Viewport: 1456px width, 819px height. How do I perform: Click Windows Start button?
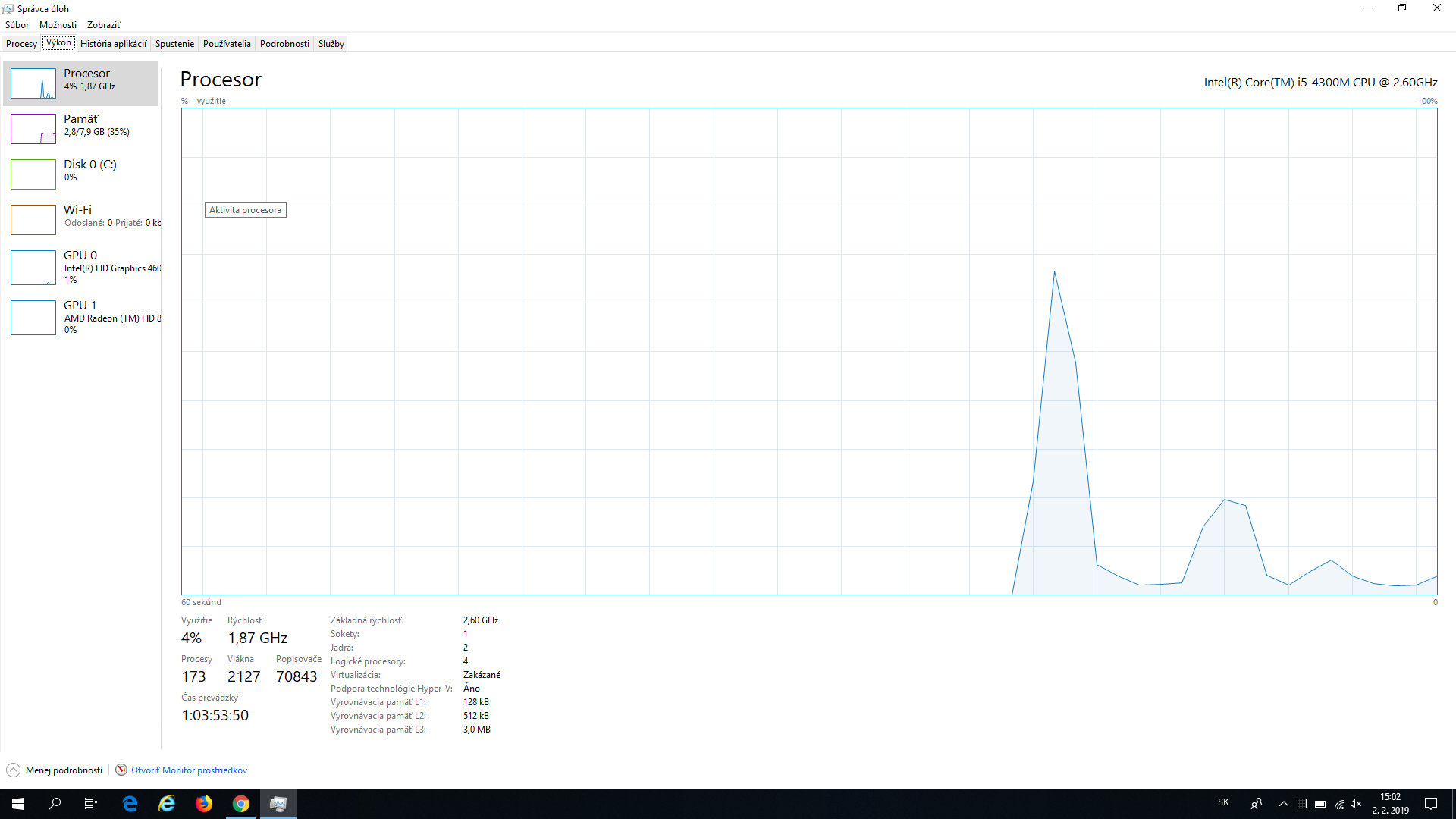18,804
